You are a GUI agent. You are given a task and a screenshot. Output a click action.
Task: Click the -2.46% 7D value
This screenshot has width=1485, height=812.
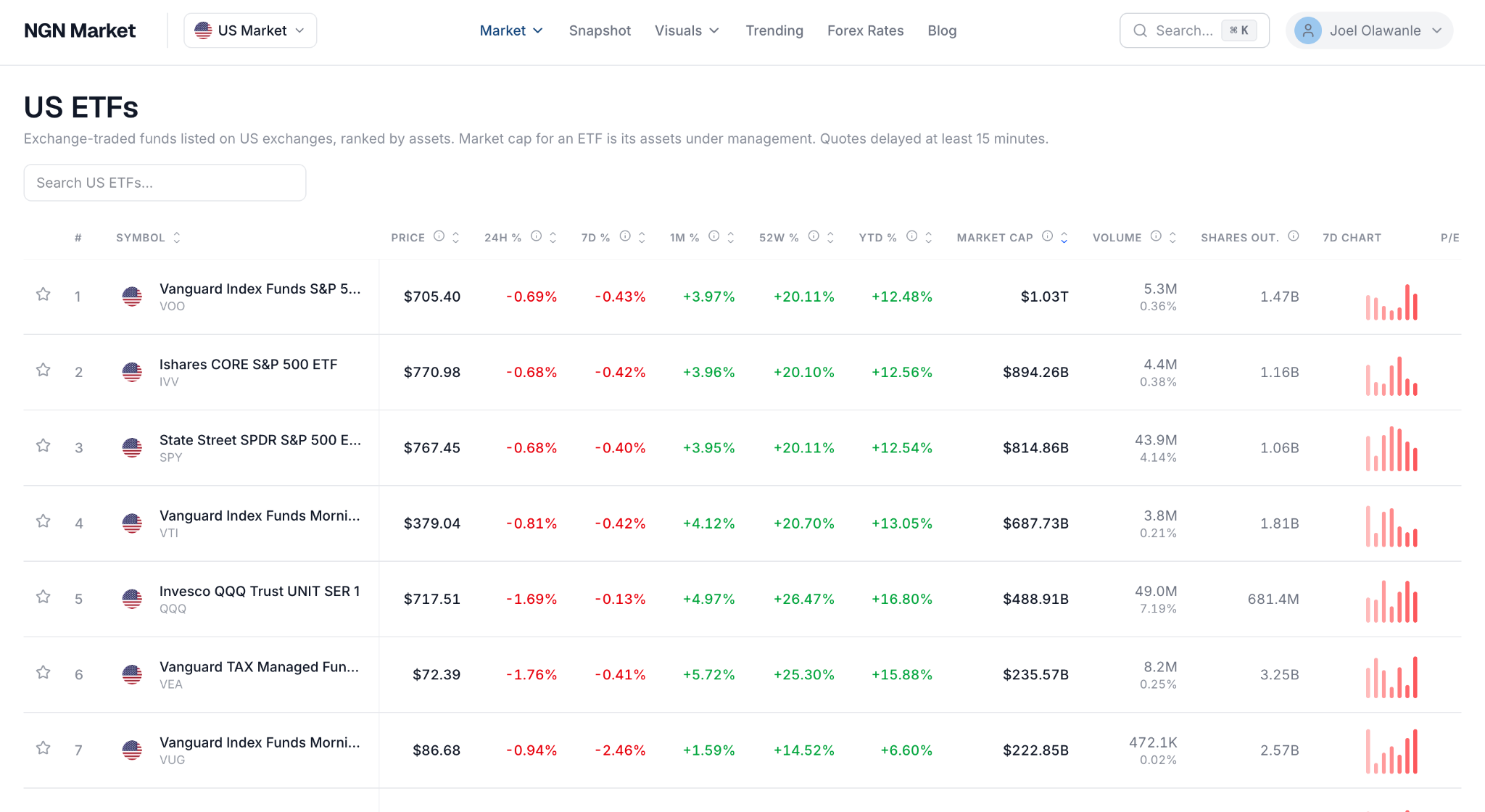620,750
